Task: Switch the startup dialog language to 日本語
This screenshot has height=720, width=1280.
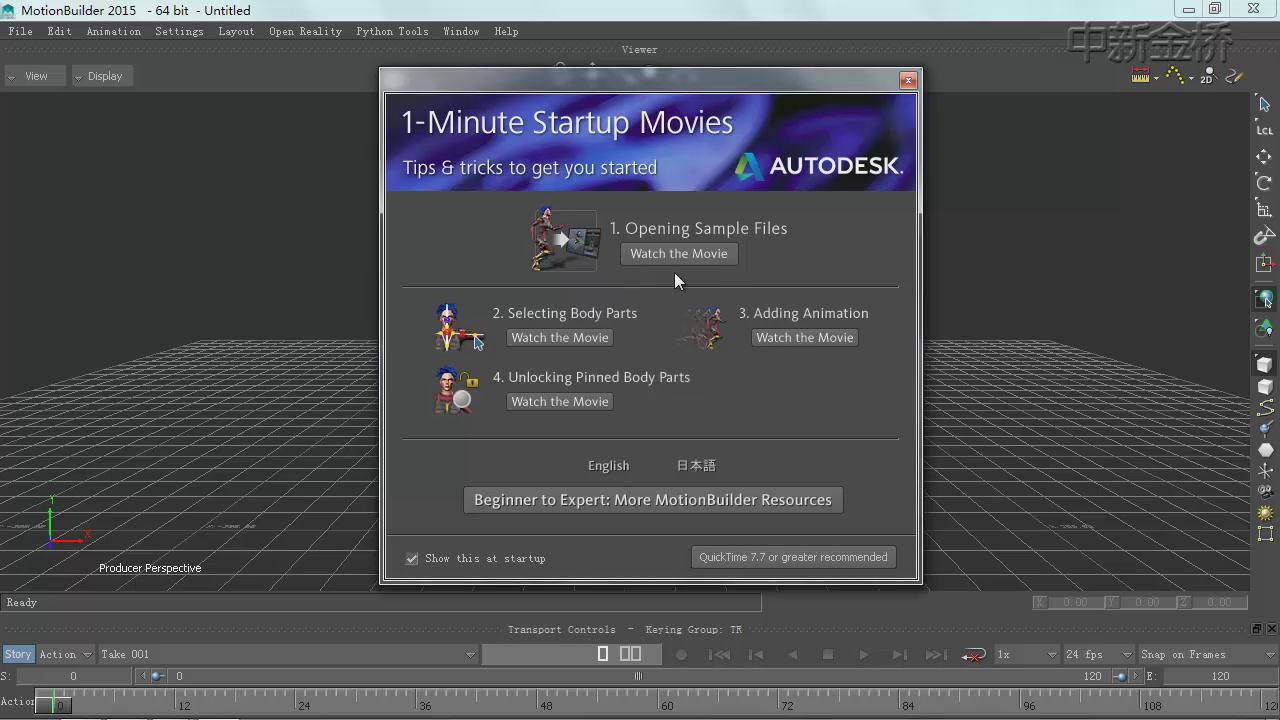Action: tap(696, 465)
